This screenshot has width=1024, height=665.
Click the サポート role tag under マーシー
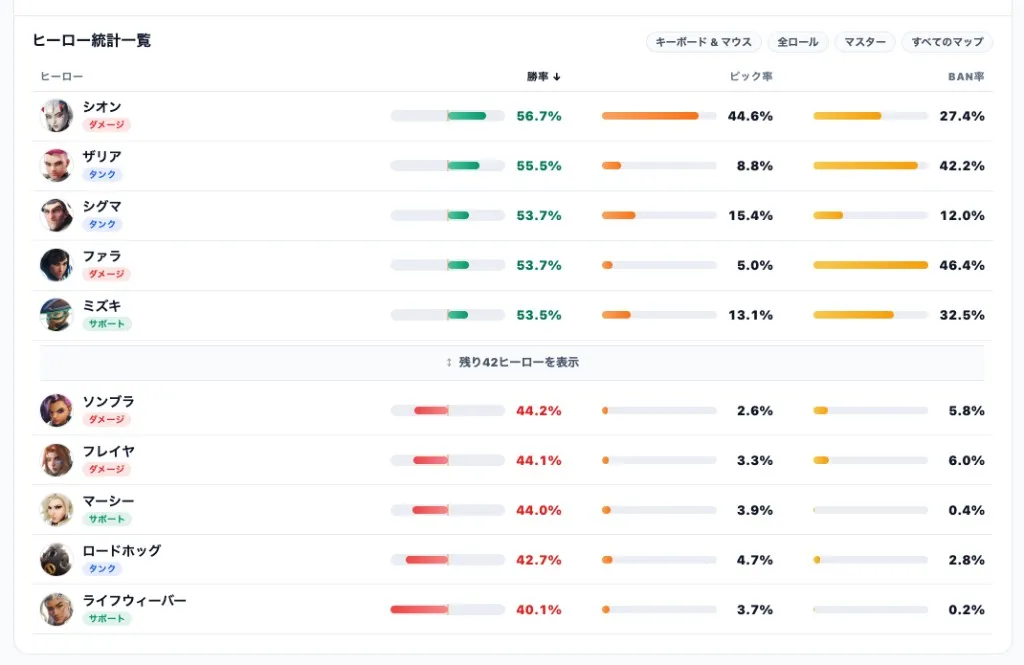[106, 519]
